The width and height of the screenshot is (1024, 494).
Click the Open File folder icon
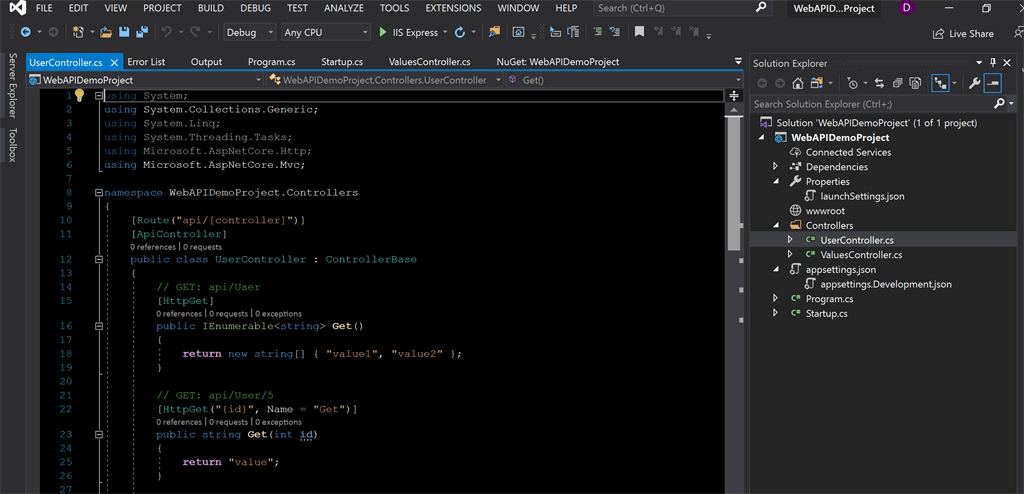click(106, 32)
